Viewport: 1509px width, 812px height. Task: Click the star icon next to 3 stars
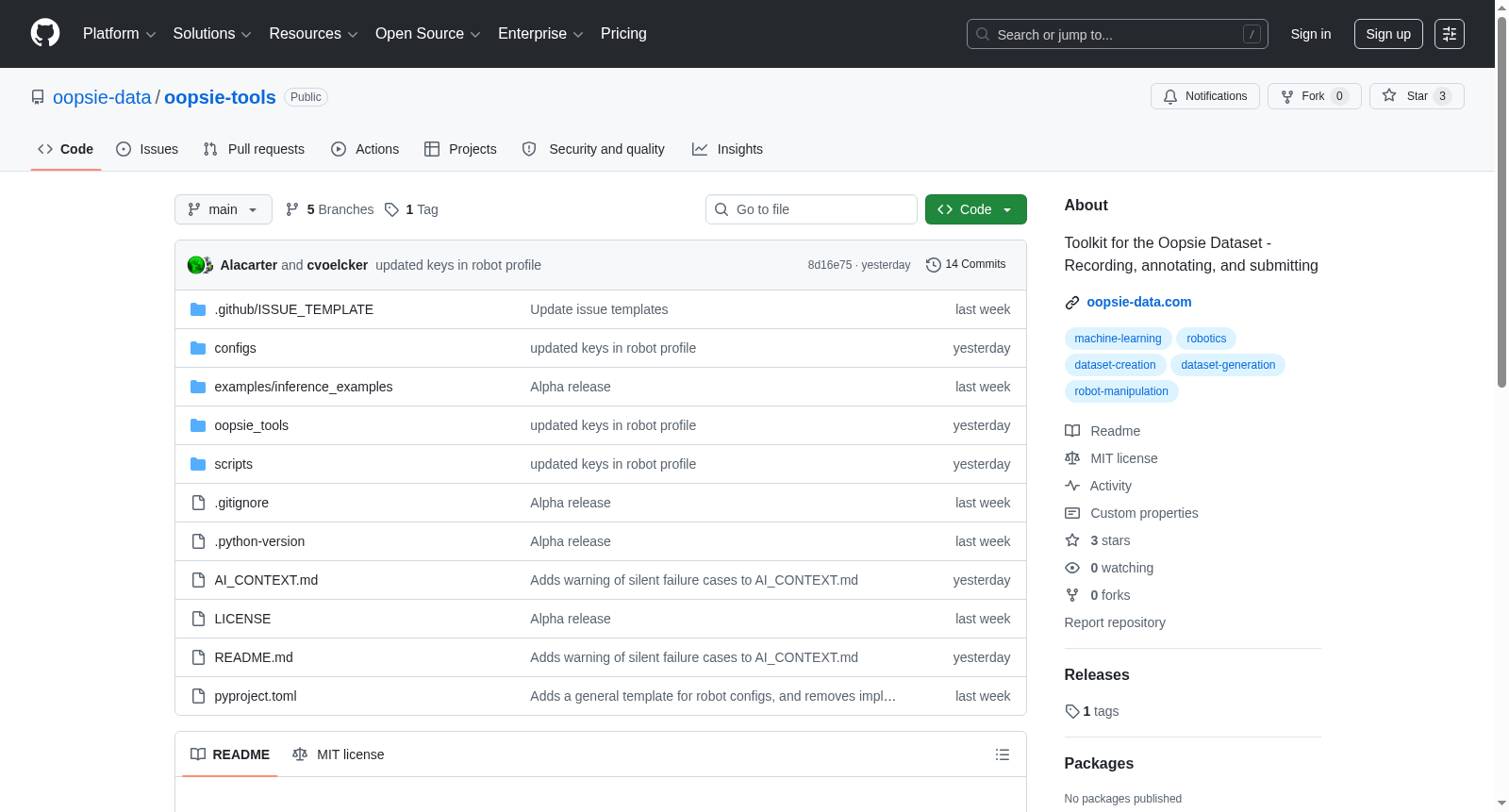click(x=1072, y=540)
